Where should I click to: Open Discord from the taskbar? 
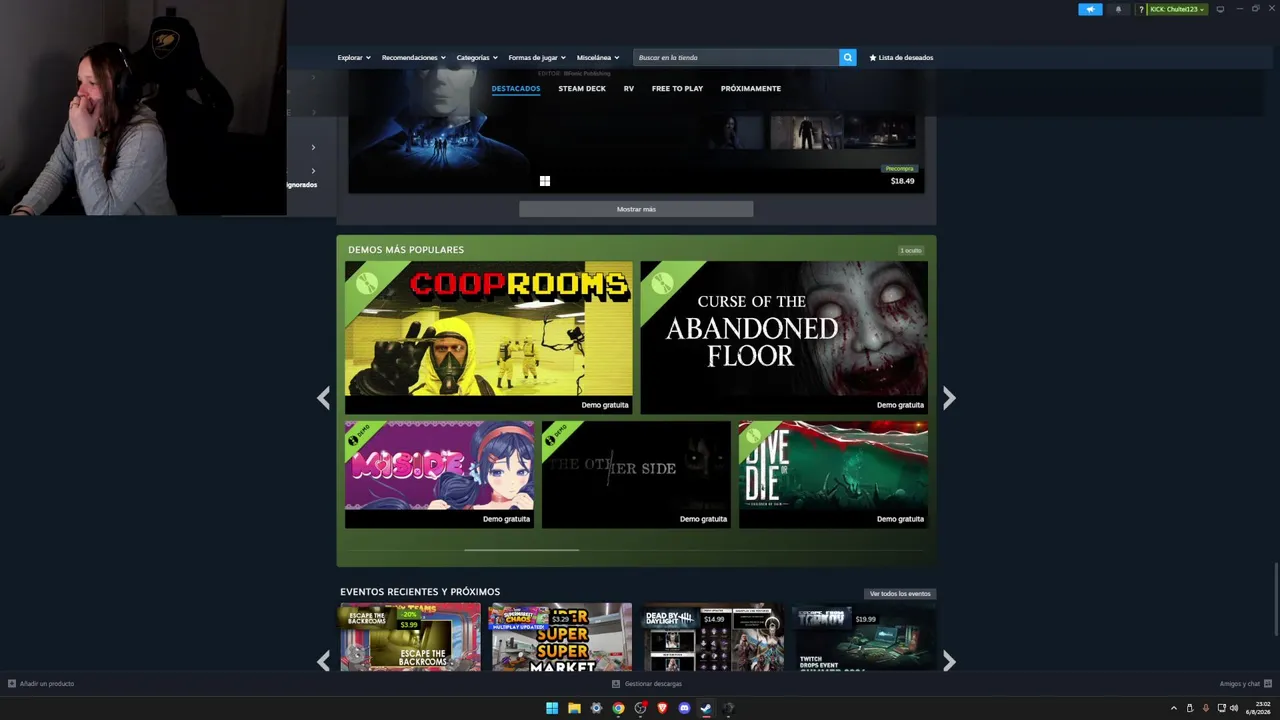[x=684, y=708]
